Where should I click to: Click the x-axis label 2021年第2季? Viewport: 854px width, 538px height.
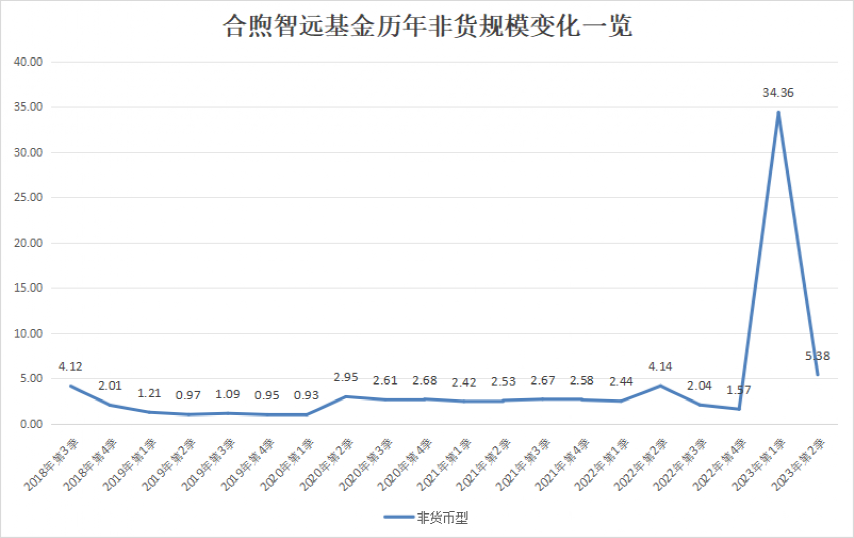click(484, 464)
